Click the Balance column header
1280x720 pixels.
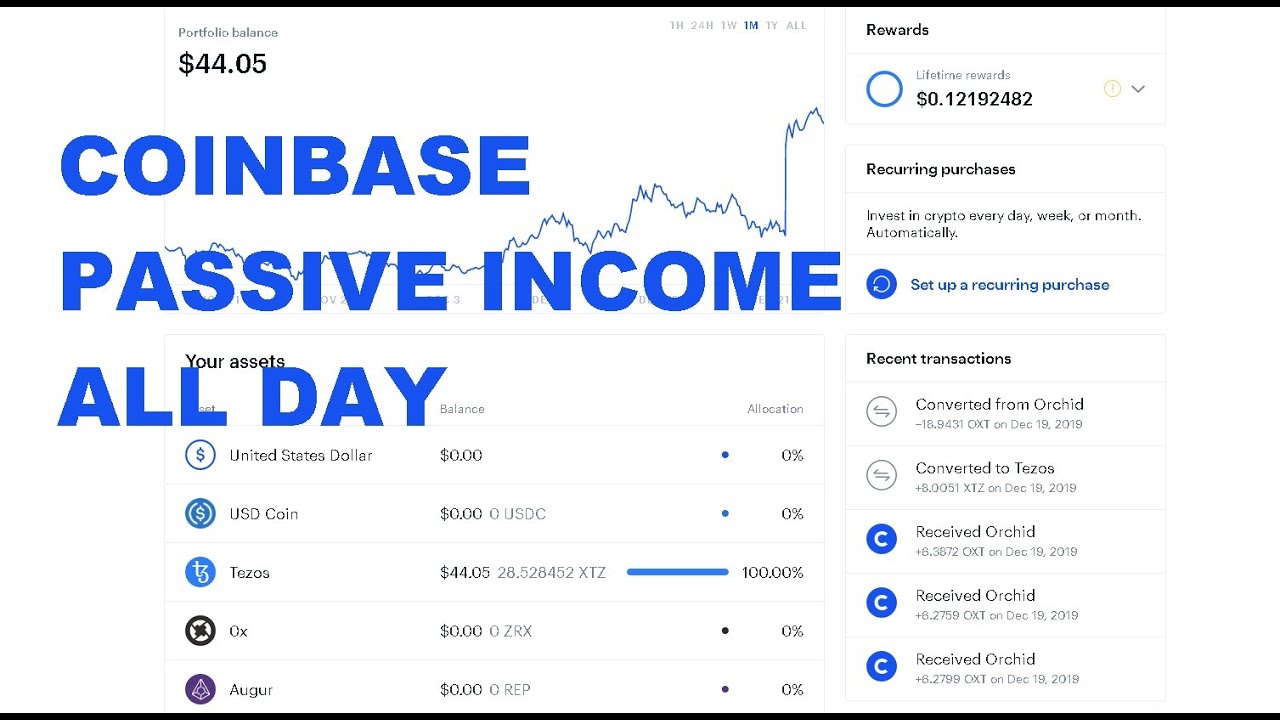coord(462,409)
